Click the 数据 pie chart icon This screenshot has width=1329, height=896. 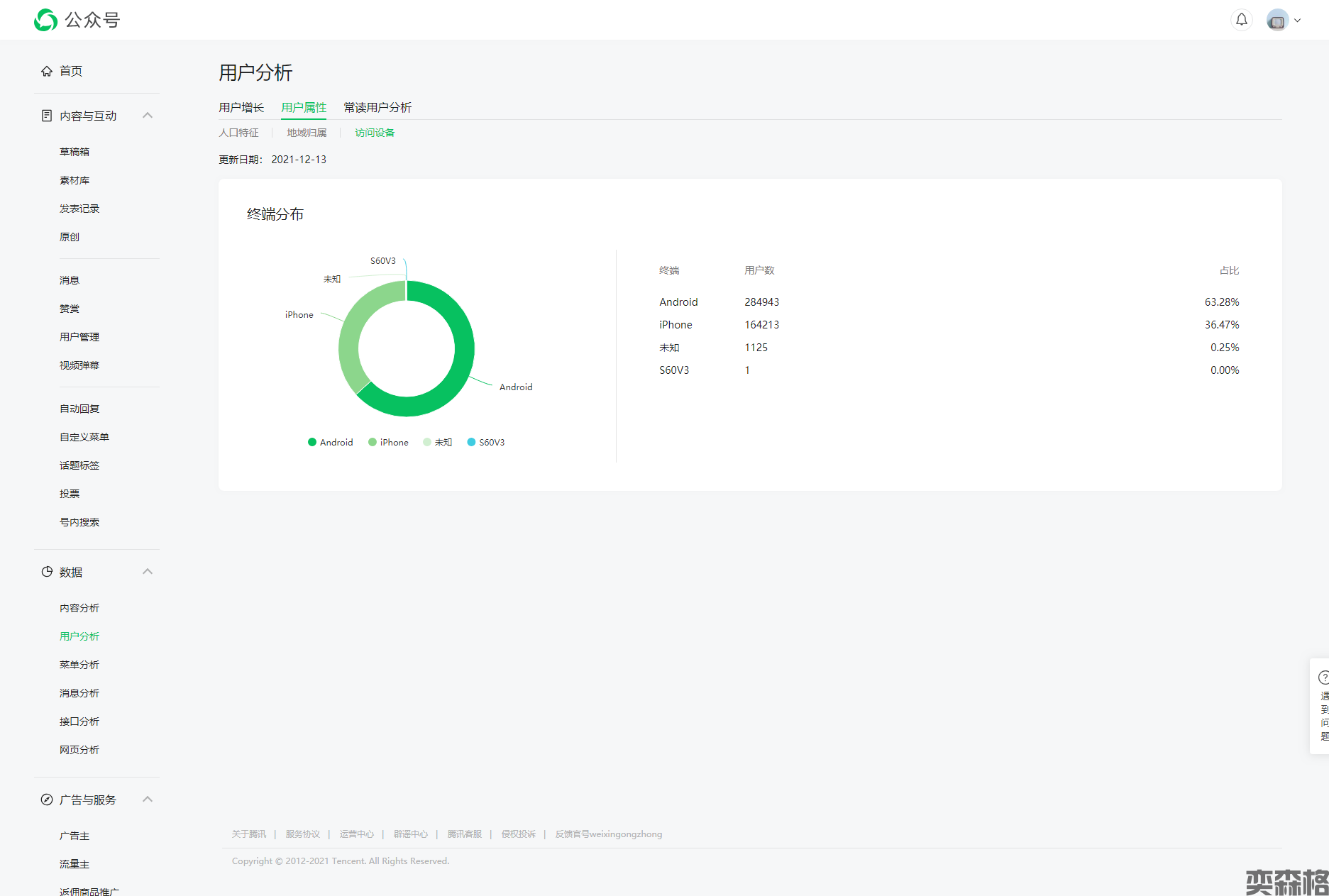point(47,572)
